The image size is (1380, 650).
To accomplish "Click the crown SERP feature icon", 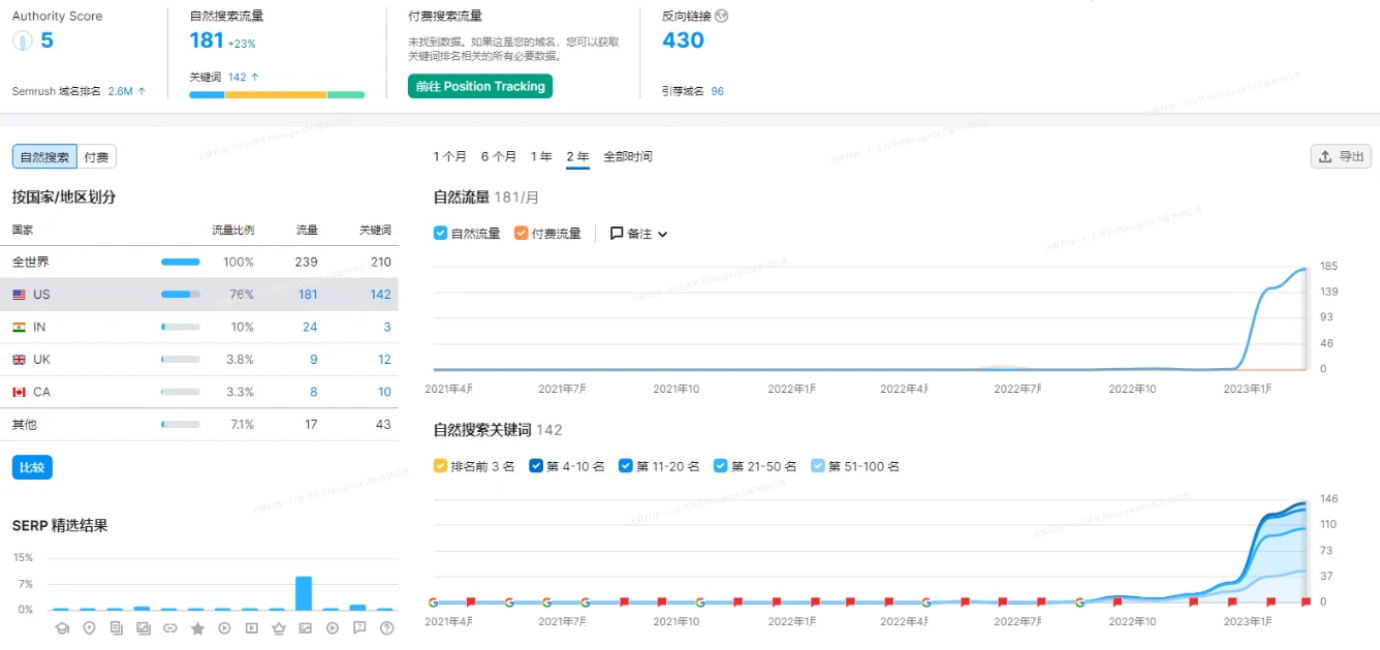I will pos(279,628).
